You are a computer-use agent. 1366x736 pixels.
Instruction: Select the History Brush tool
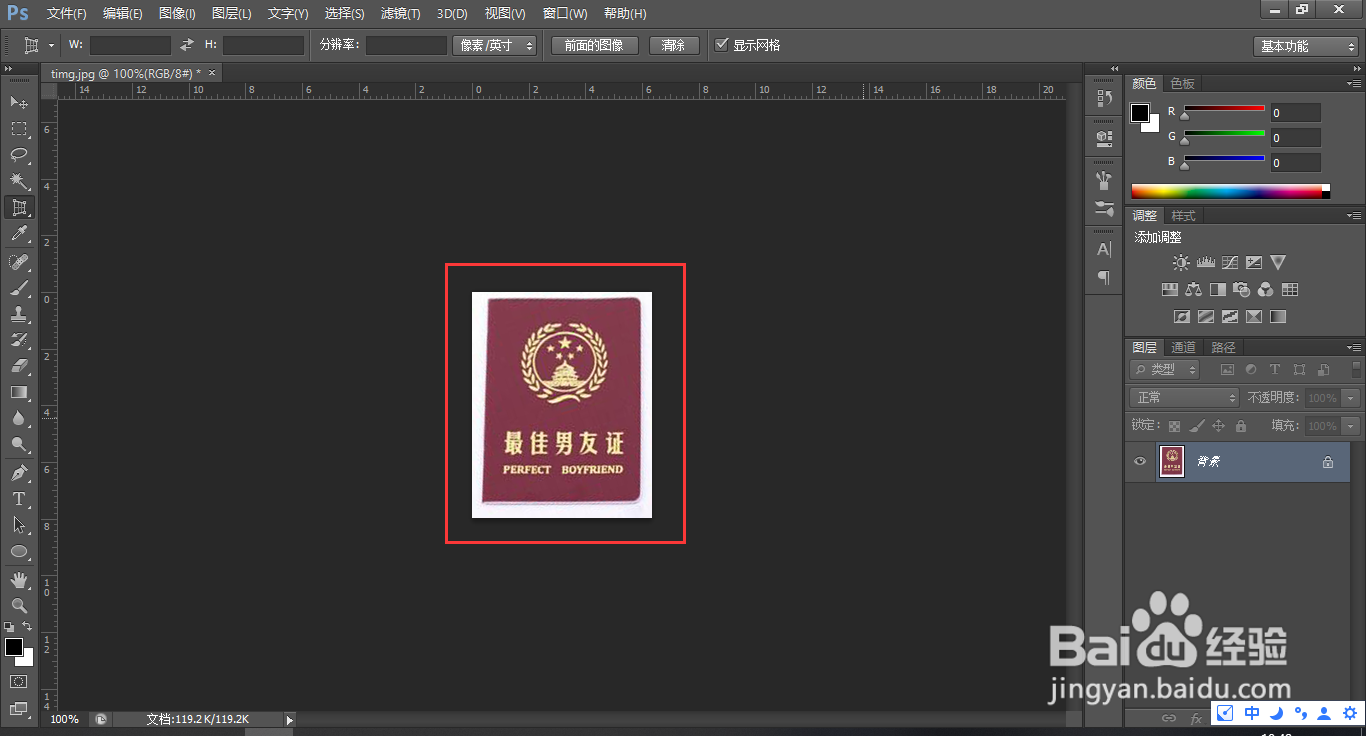(19, 340)
